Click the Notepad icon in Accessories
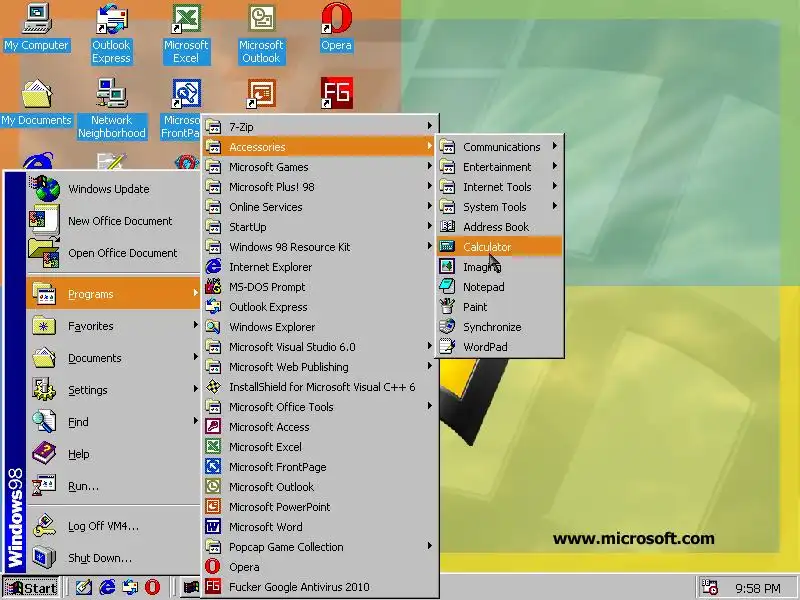800x600 pixels. pos(447,286)
